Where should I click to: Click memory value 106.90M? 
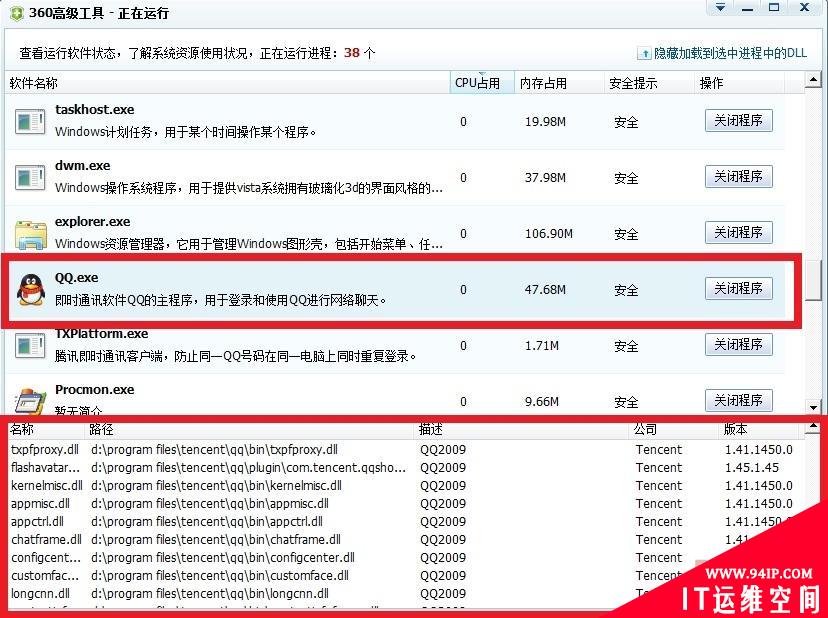549,233
